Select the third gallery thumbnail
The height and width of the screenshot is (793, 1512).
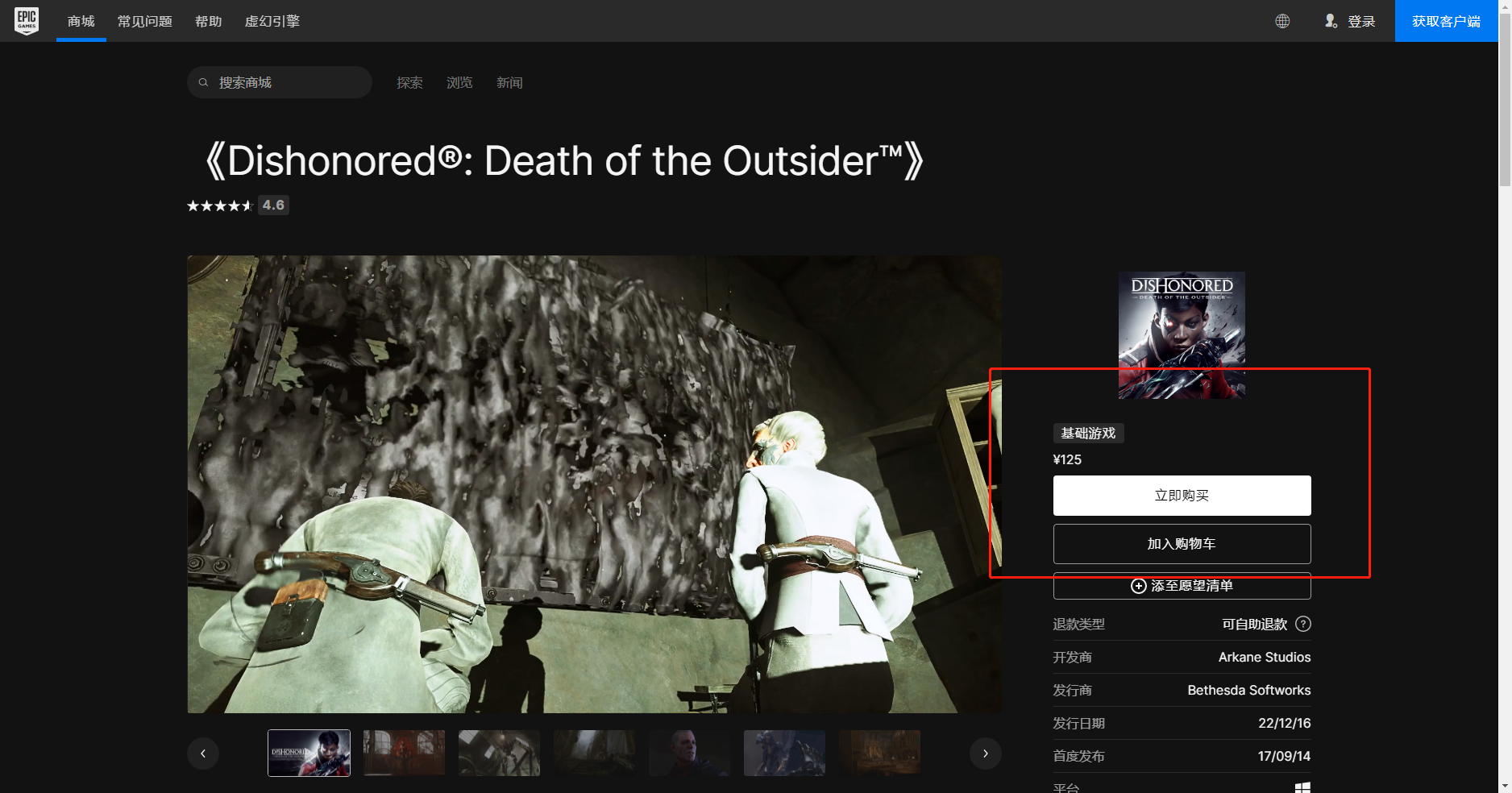pos(499,753)
